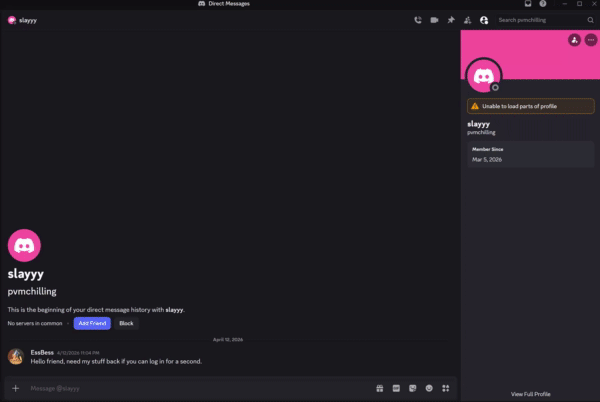Image resolution: width=600 pixels, height=402 pixels.
Task: Block the user slayyy
Action: click(x=126, y=323)
